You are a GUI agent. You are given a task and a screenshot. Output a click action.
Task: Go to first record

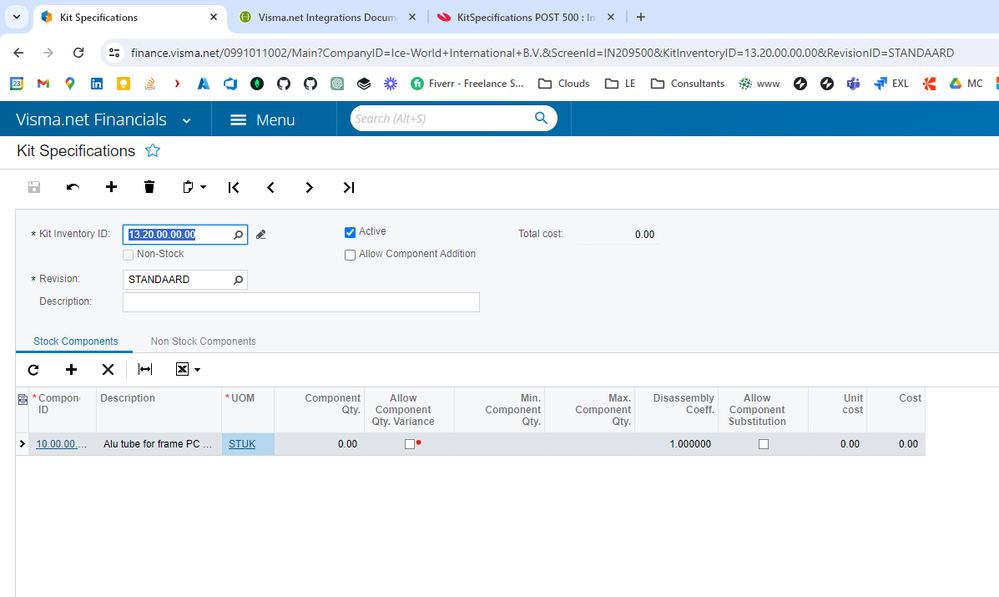(234, 187)
